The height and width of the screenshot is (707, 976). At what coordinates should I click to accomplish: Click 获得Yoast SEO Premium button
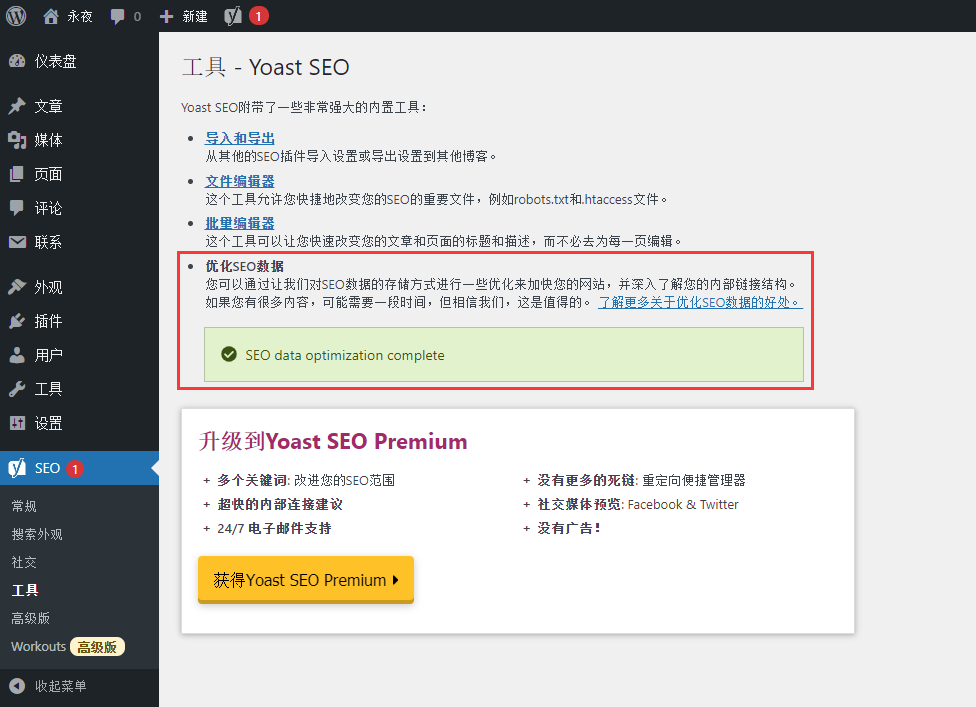click(x=306, y=579)
